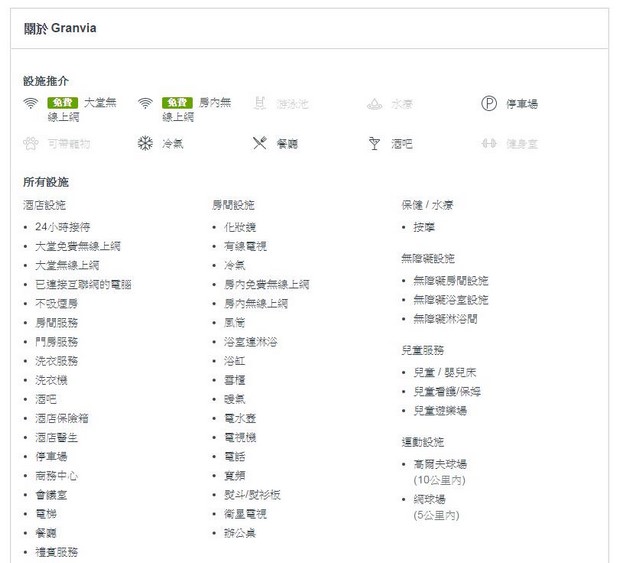Click the '網球場 (5公里內)' item

coord(437,507)
